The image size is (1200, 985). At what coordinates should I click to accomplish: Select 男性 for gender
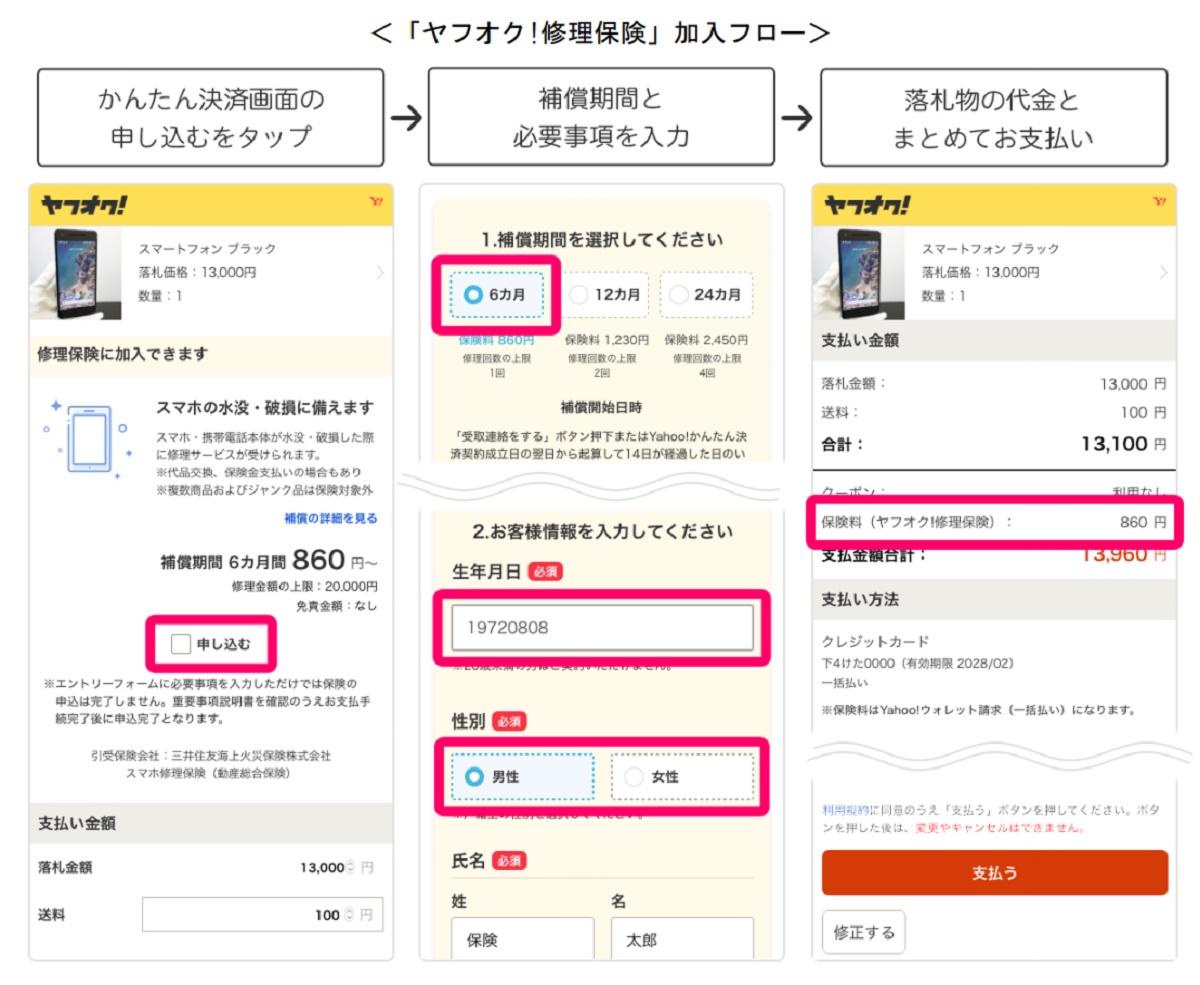522,776
